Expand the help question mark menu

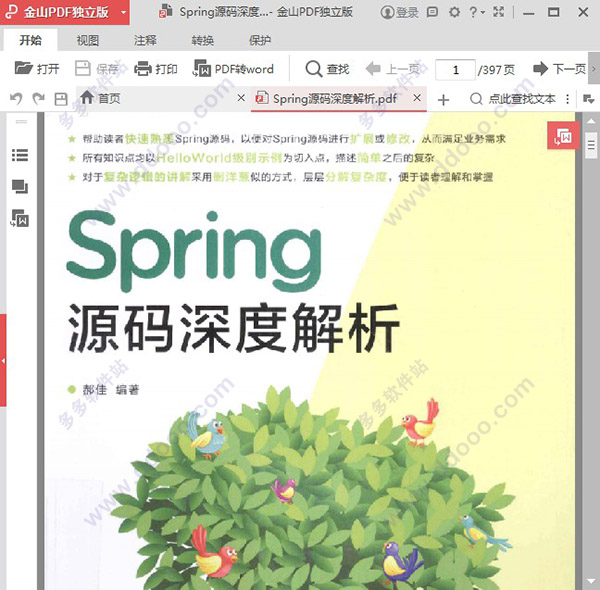[476, 12]
